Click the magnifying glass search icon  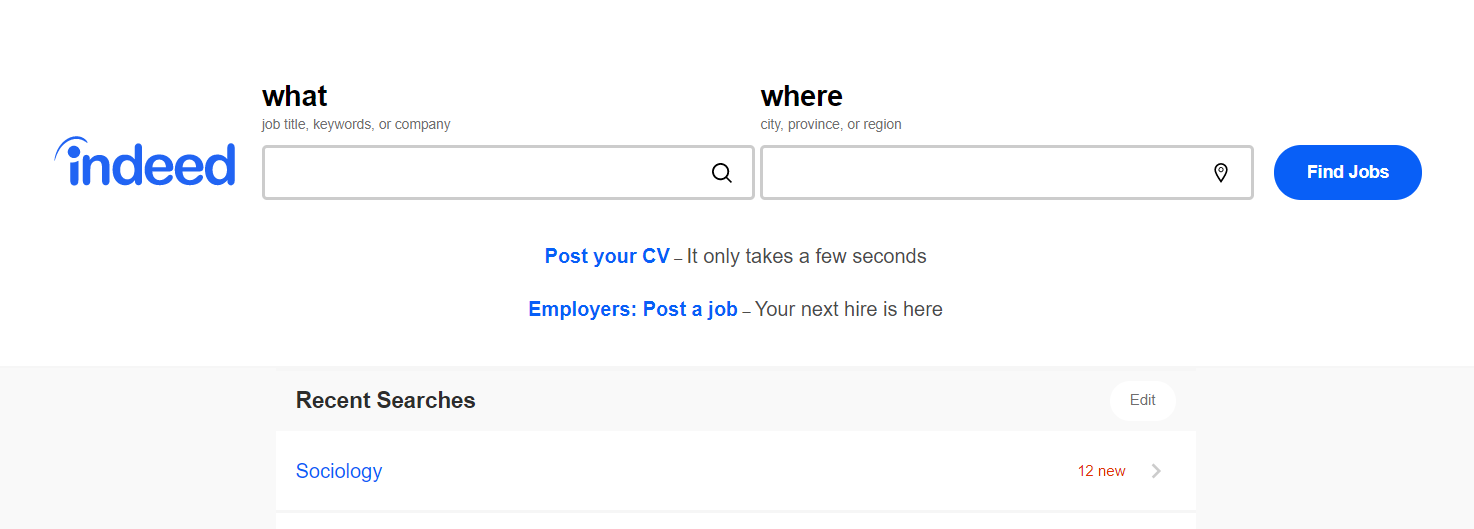pos(721,173)
